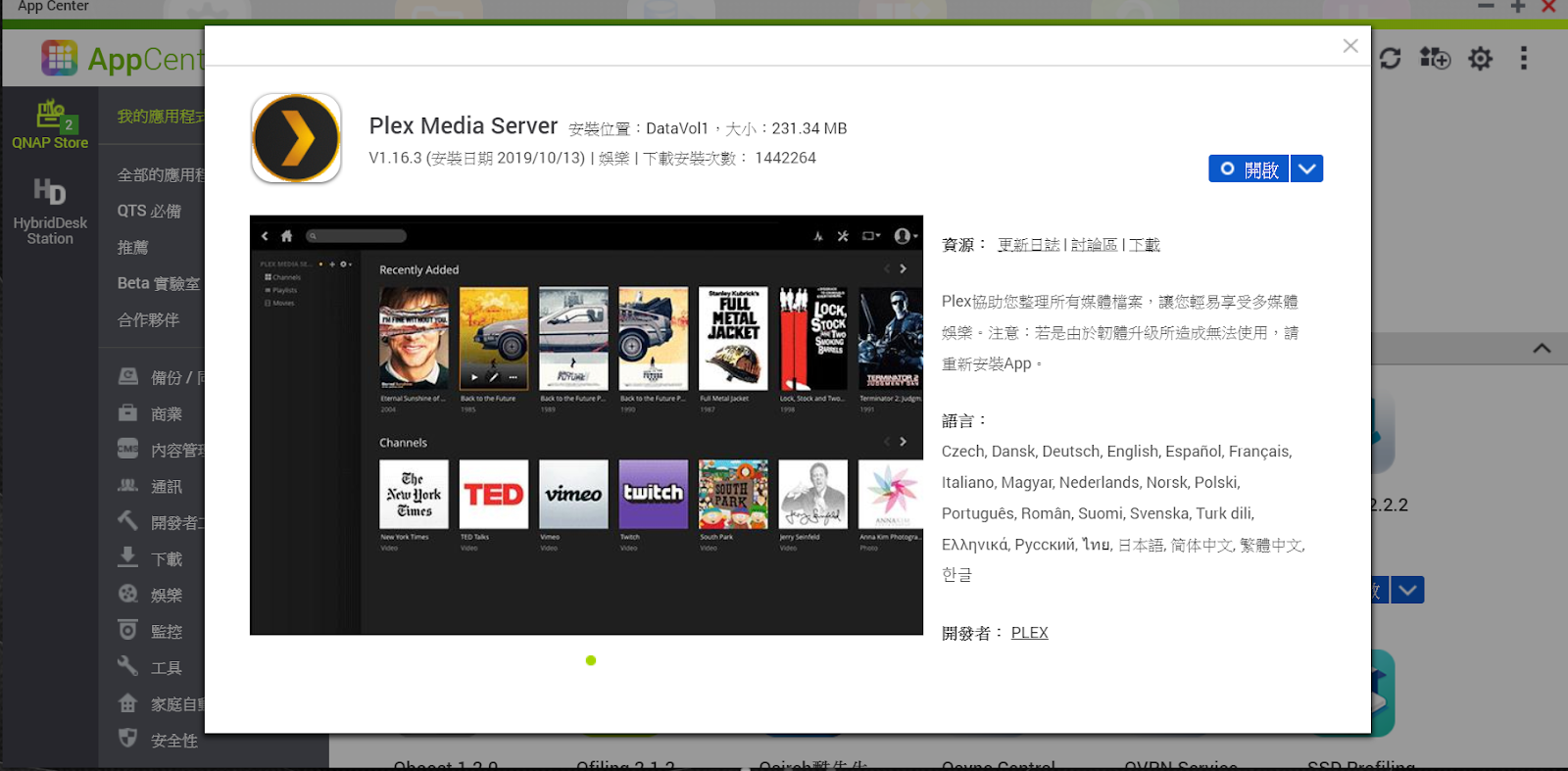Open the 推薦 category
This screenshot has height=771, width=1568.
(133, 248)
